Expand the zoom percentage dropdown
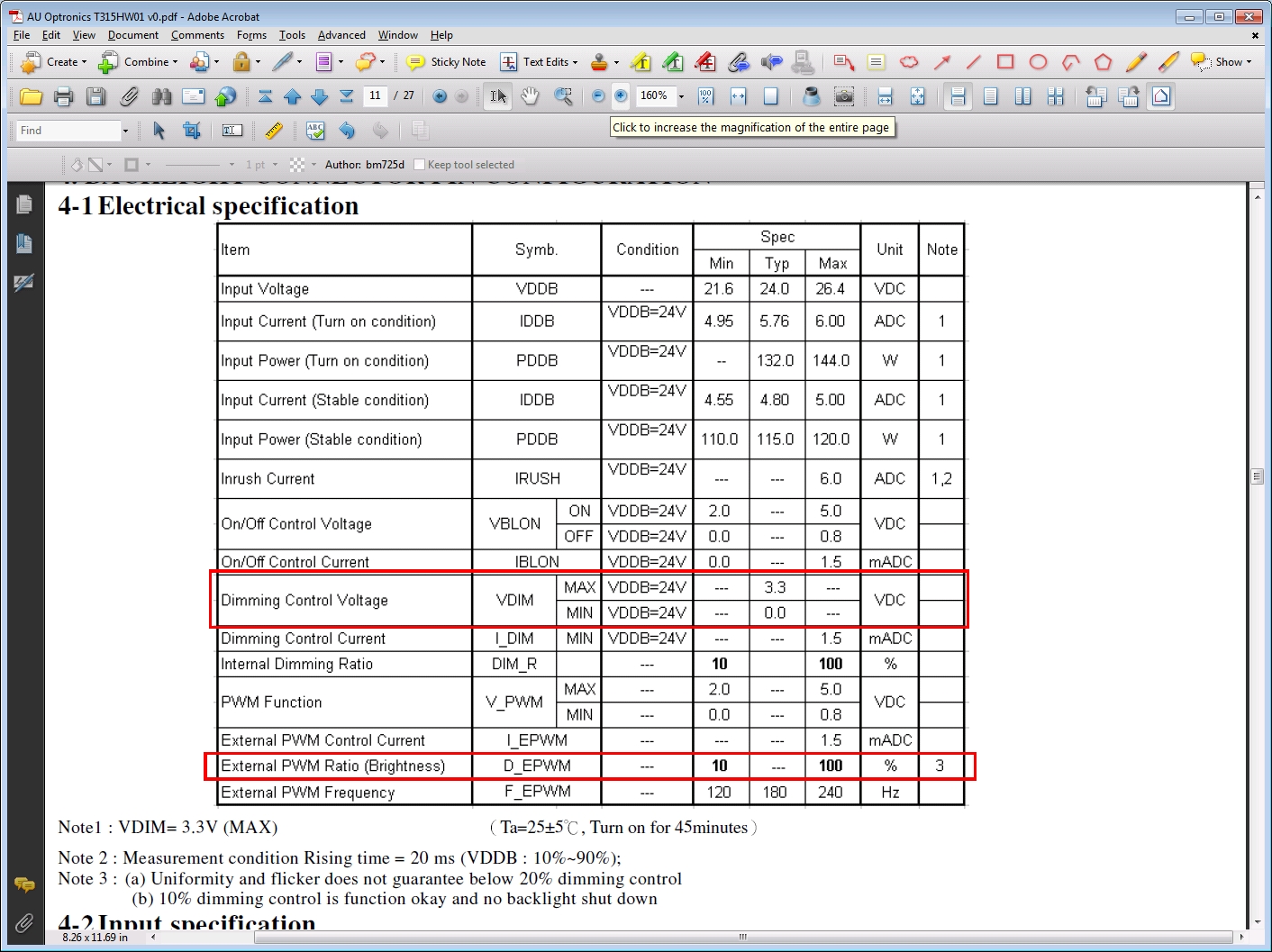 pos(681,96)
